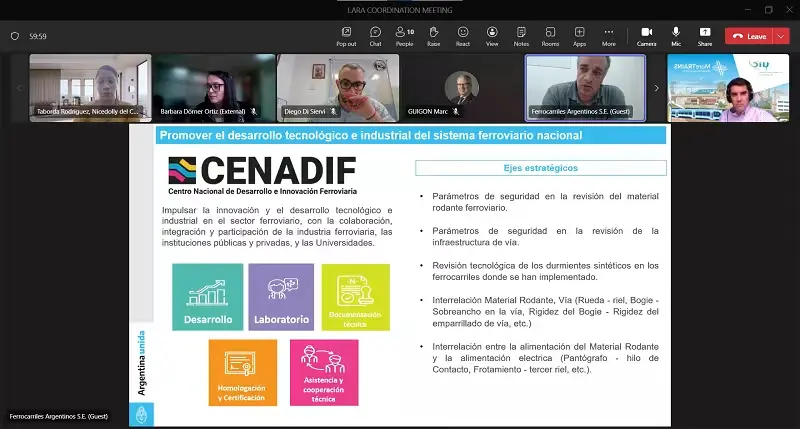
Task: Click the paragraph 'Impulsar la innovación'
Action: (x=277, y=226)
